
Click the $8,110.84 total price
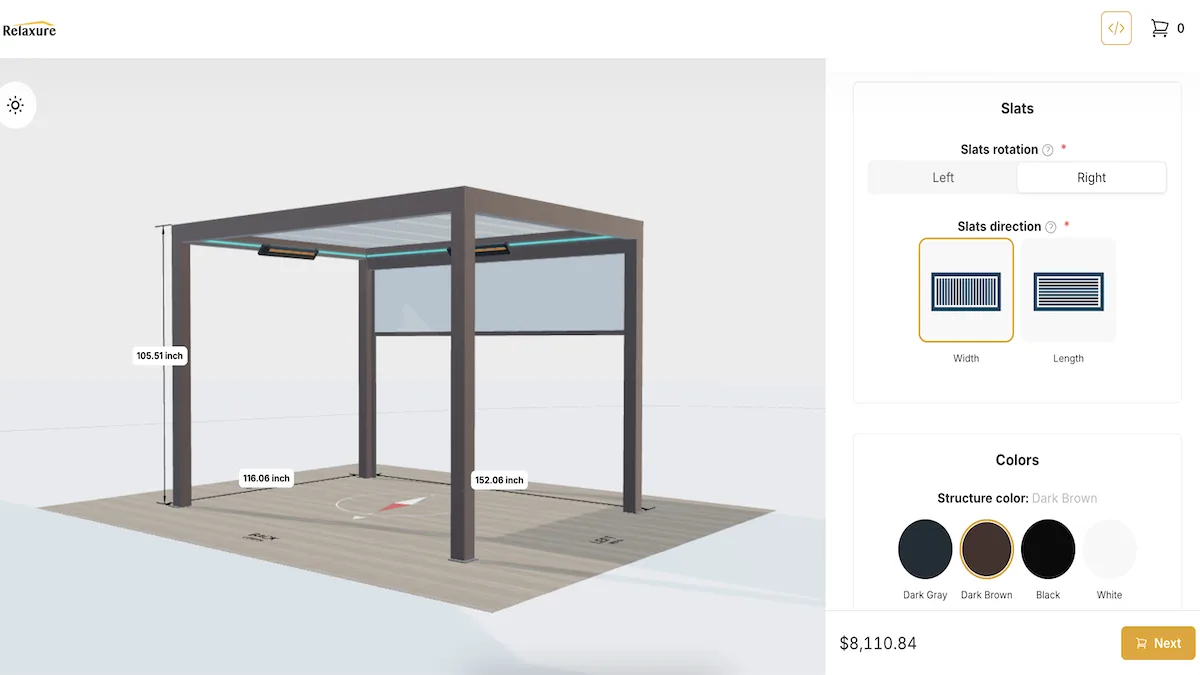(x=878, y=643)
